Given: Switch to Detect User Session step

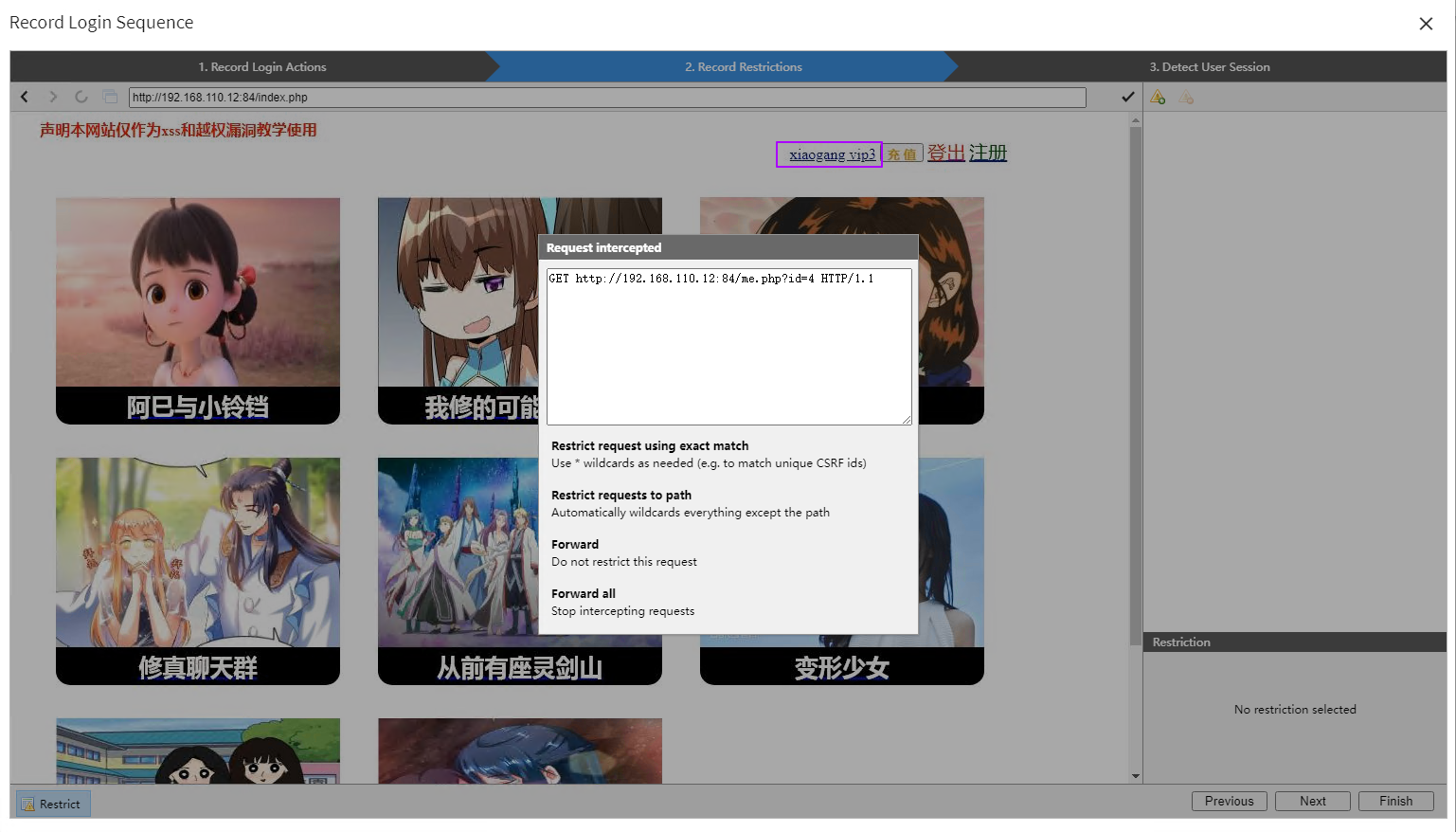Looking at the screenshot, I should pyautogui.click(x=1210, y=67).
